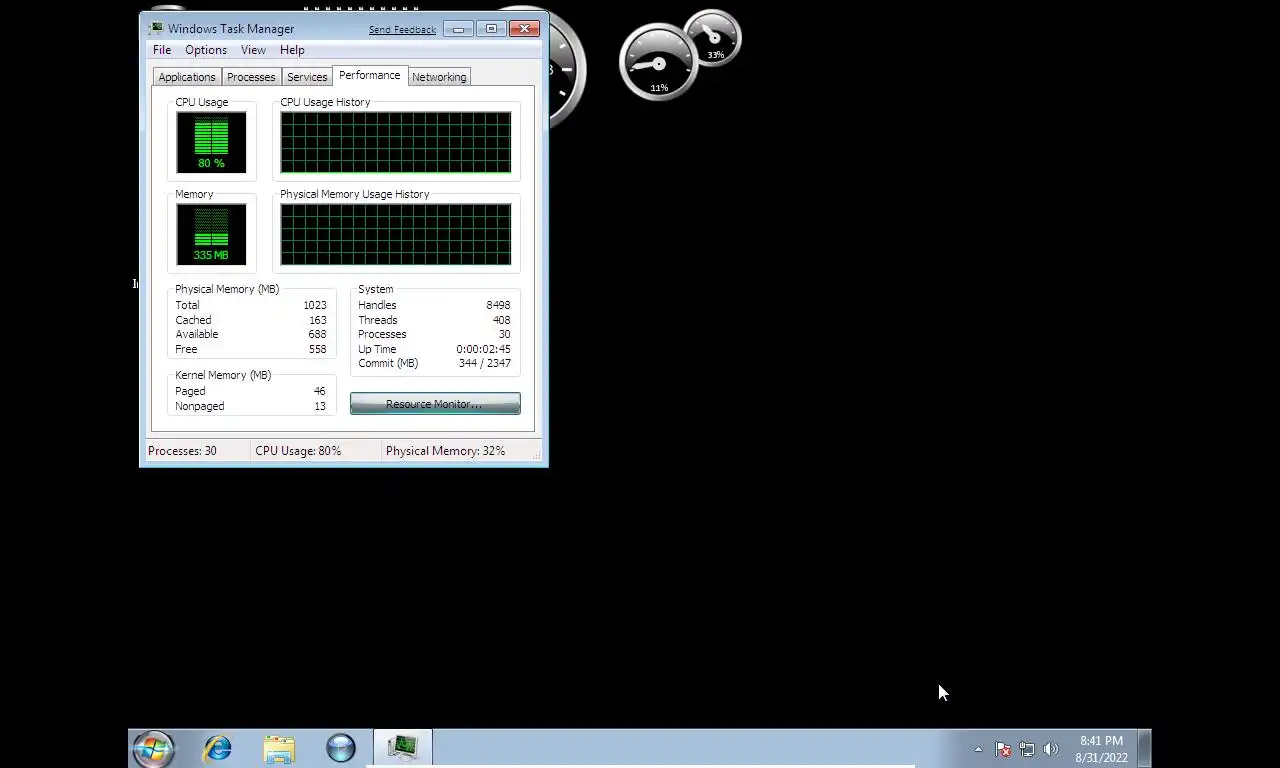Screen dimensions: 1280x768
Task: Click the CPU Usage 80 % meter
Action: pos(211,143)
